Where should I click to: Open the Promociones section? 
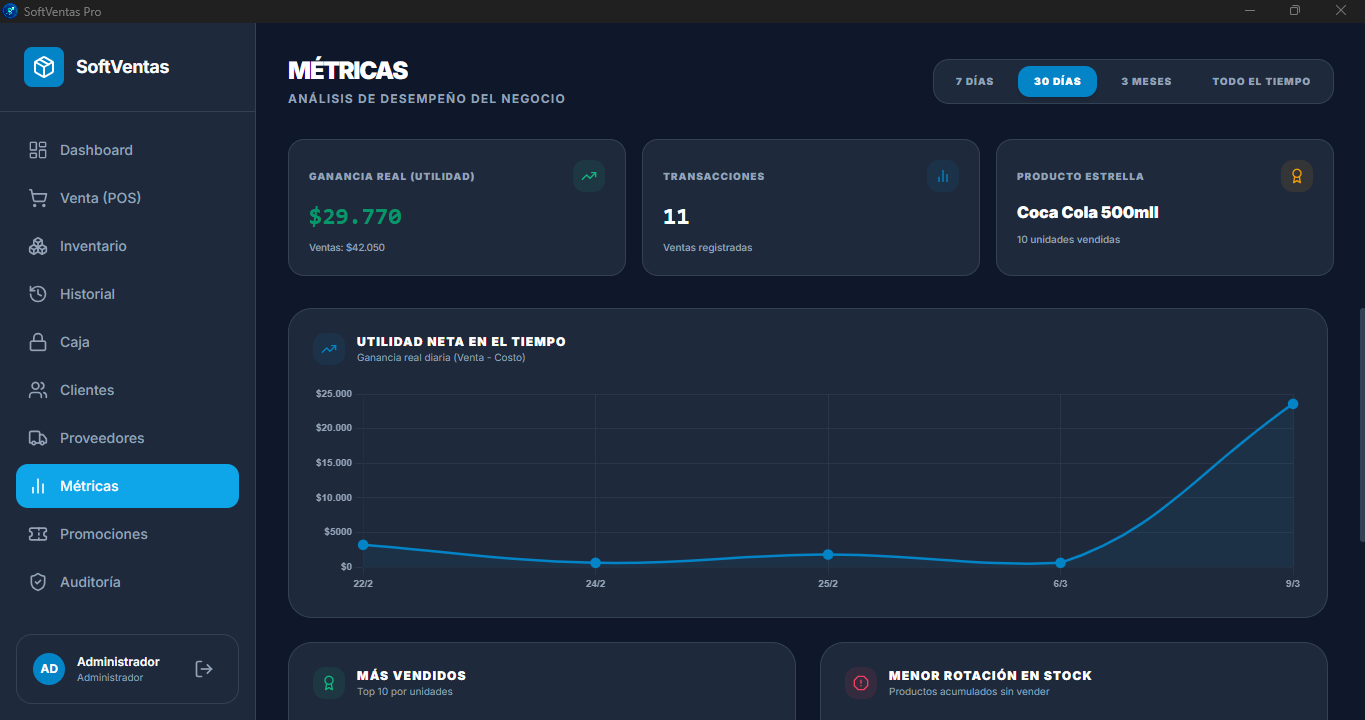tap(101, 533)
